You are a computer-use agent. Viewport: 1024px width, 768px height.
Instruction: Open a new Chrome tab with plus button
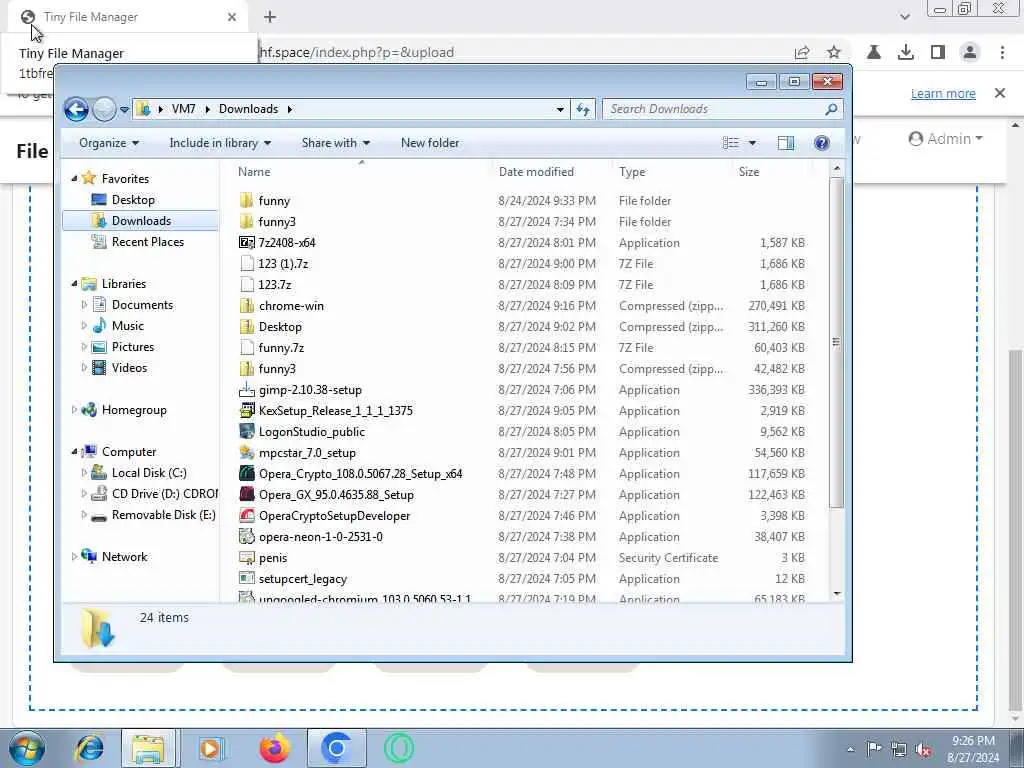coord(270,17)
